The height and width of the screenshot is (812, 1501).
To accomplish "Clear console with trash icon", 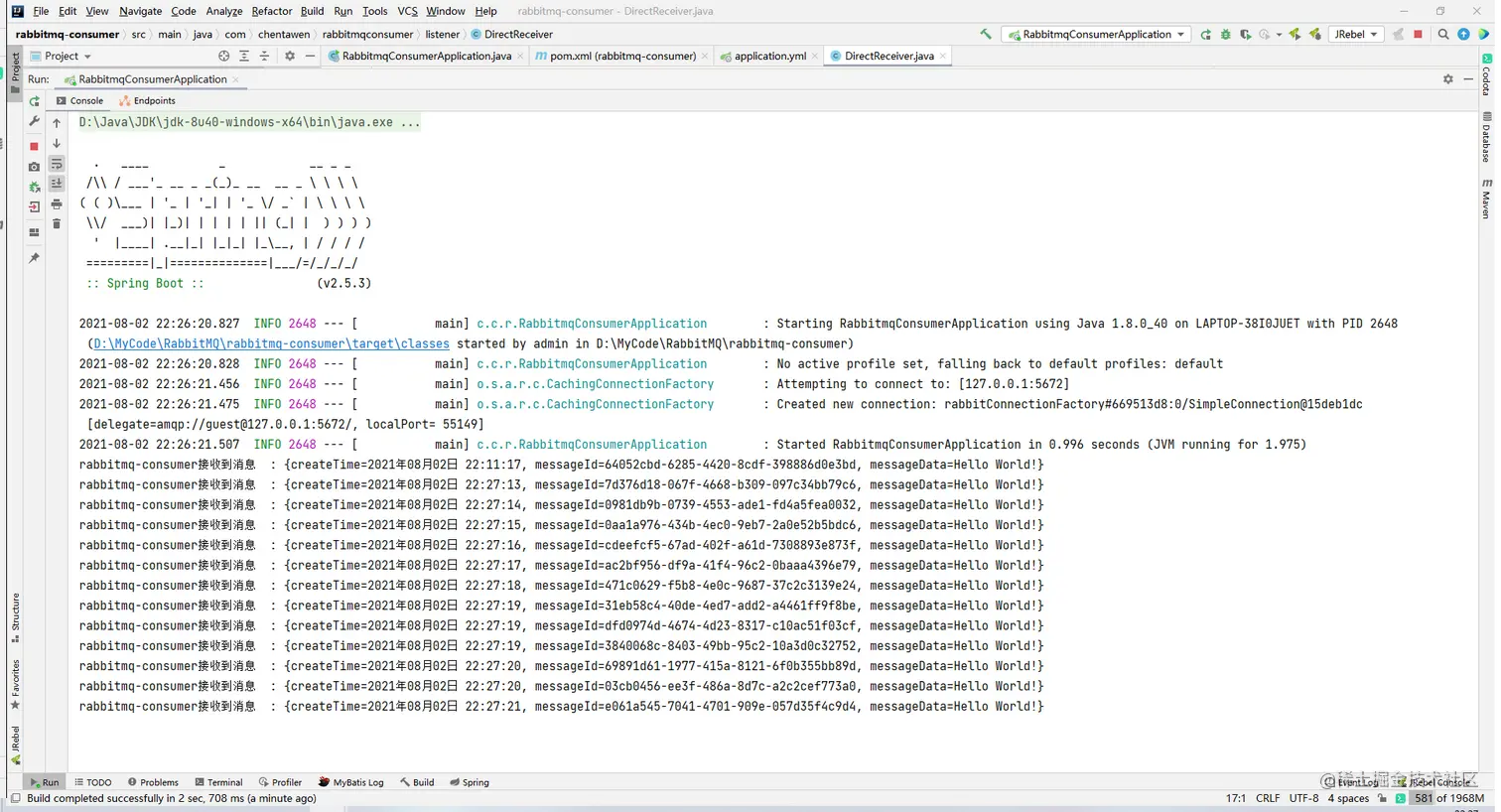I will pos(57,224).
